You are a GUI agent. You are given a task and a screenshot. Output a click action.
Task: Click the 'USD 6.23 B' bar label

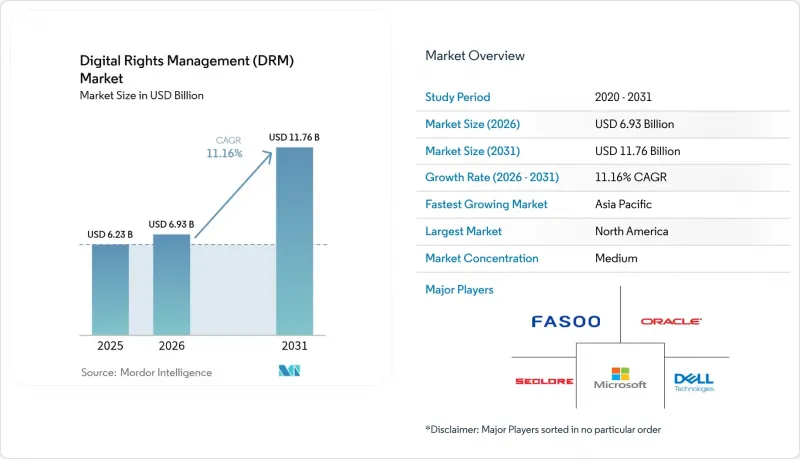point(110,235)
